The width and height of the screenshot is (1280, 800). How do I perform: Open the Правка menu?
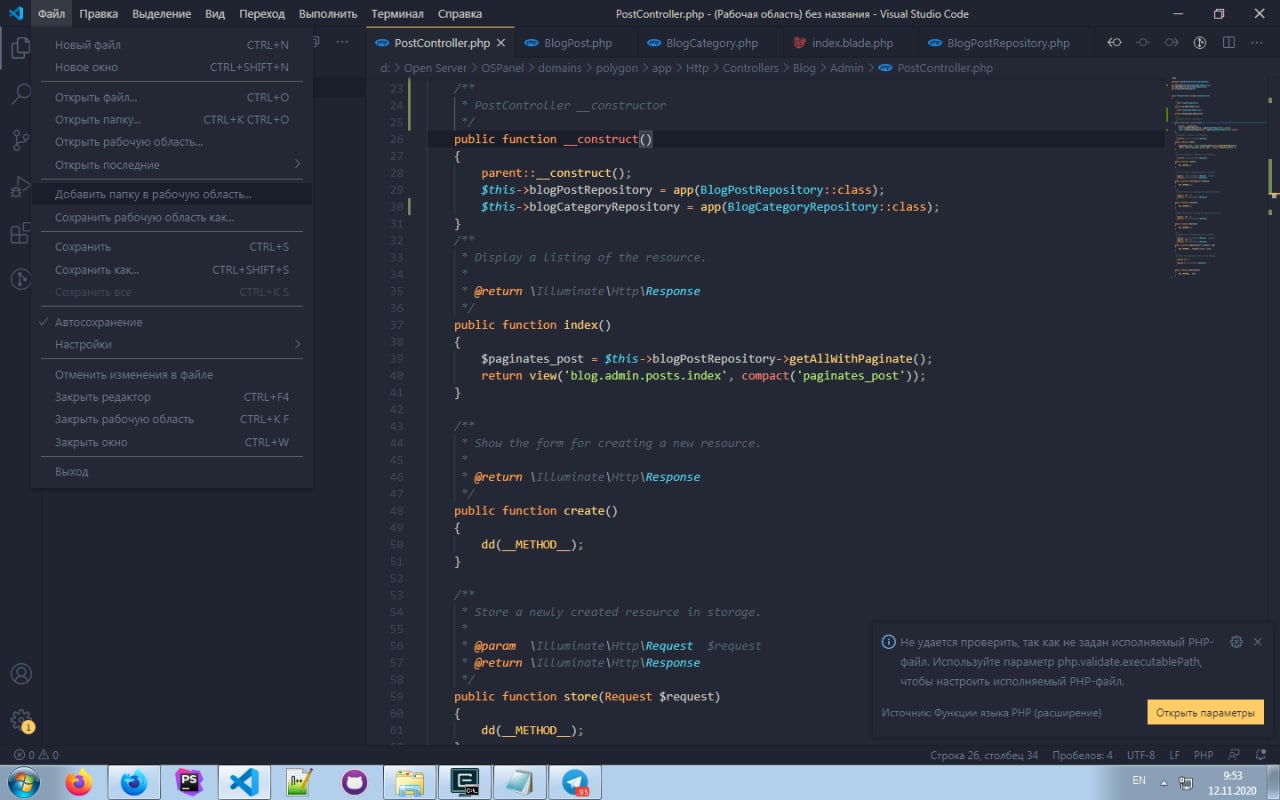99,14
